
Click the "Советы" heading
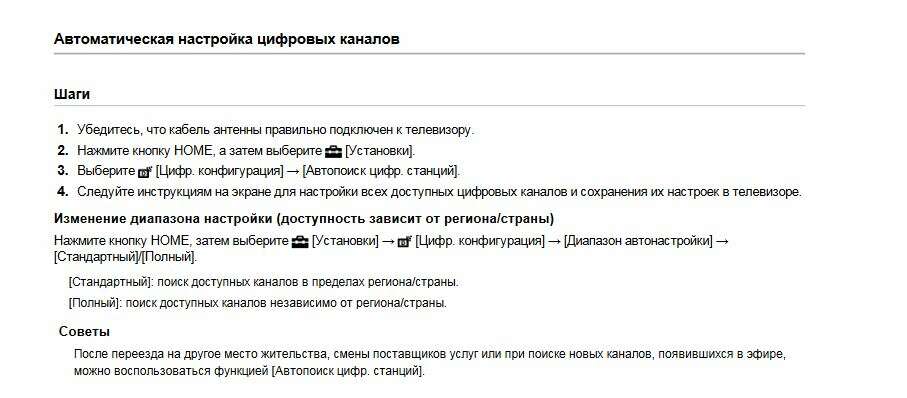click(x=84, y=332)
